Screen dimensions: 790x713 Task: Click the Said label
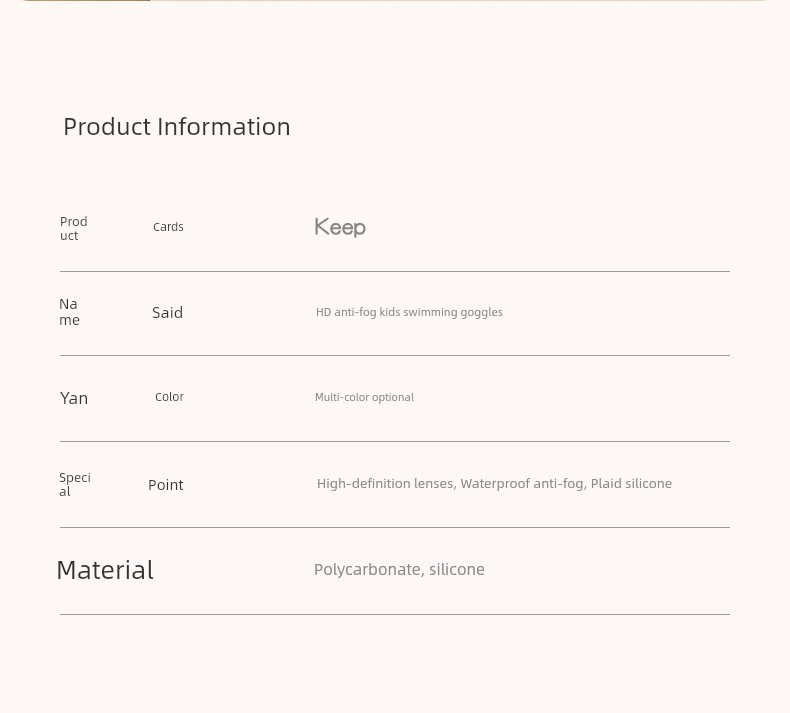[x=167, y=312]
